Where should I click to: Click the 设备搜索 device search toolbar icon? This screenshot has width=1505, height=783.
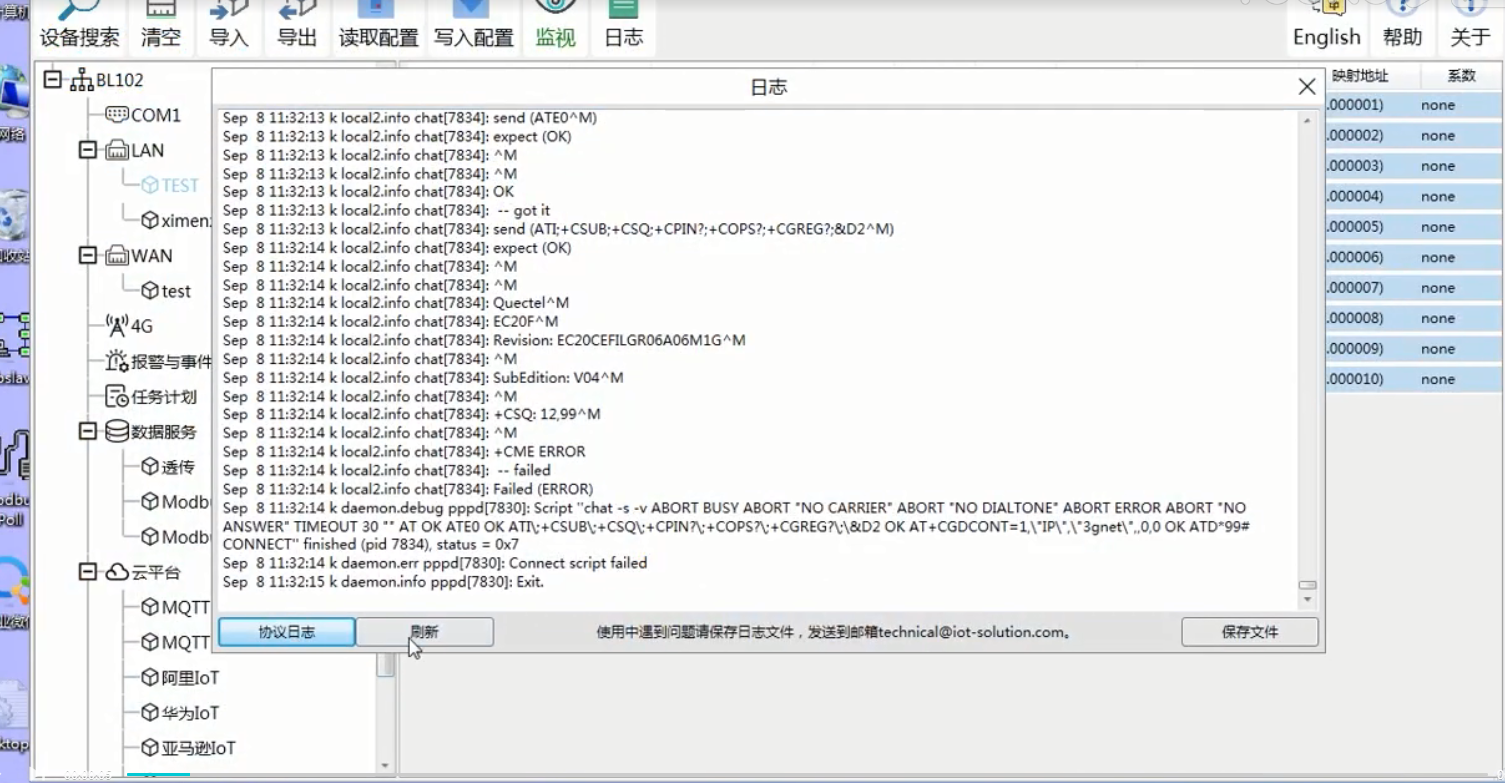click(x=79, y=24)
